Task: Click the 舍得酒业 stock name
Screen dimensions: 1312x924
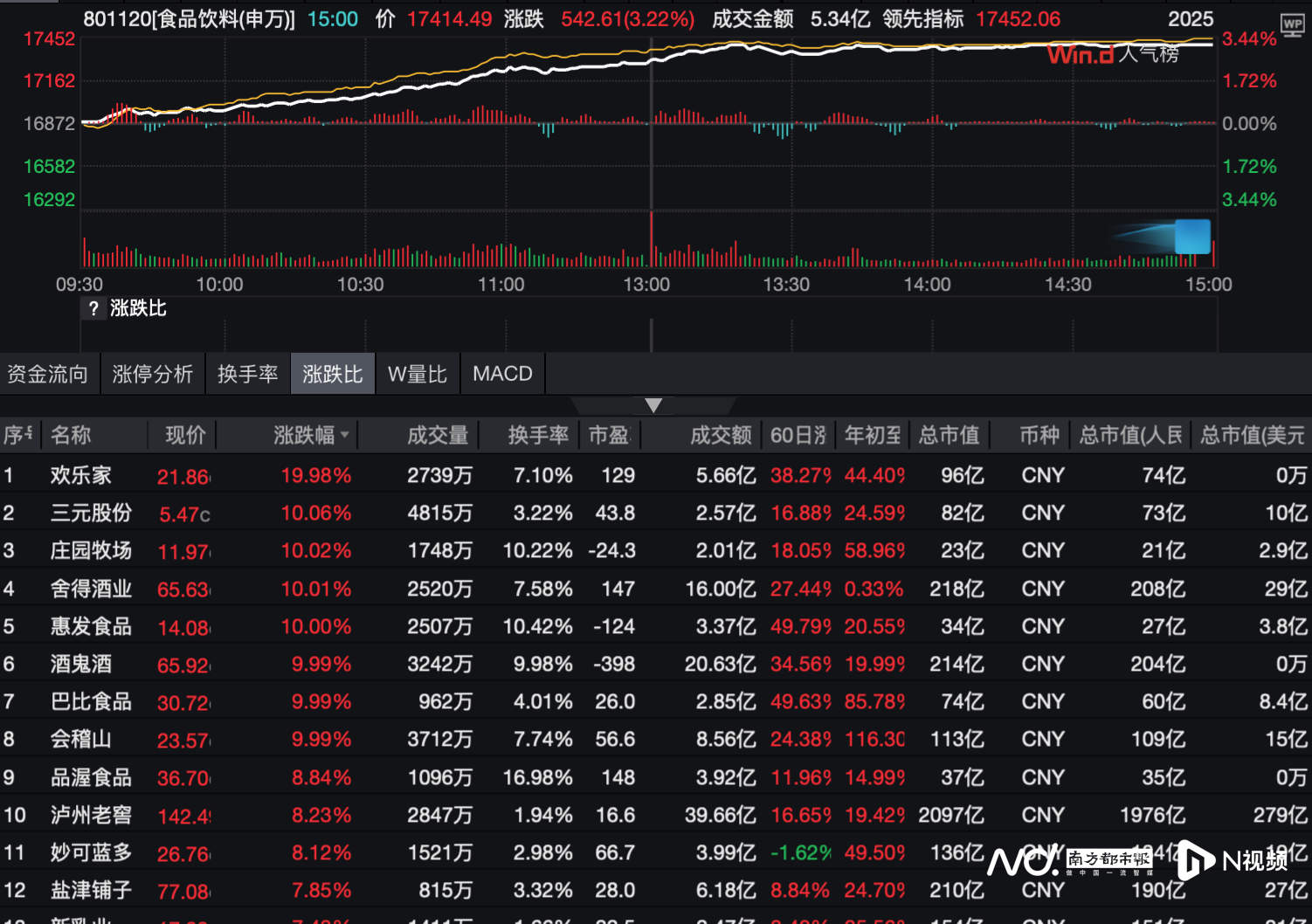Action: click(92, 589)
